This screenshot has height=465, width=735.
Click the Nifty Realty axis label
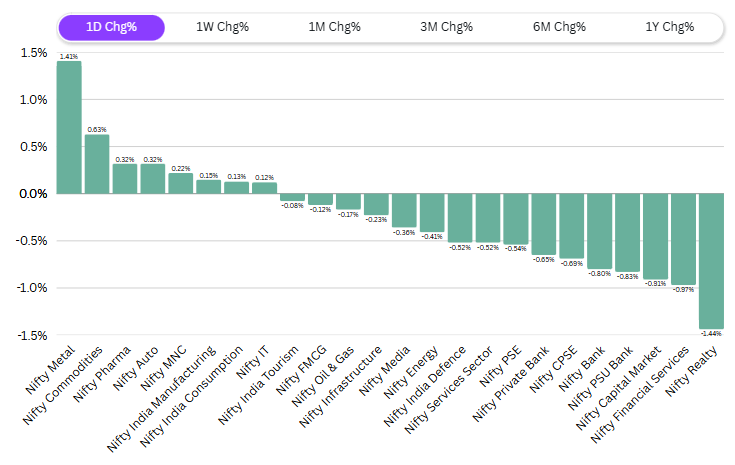click(x=691, y=371)
